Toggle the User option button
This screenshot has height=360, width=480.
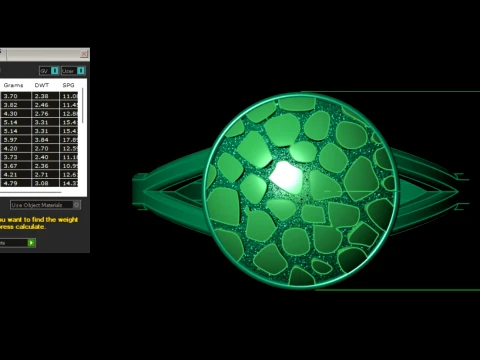click(73, 71)
